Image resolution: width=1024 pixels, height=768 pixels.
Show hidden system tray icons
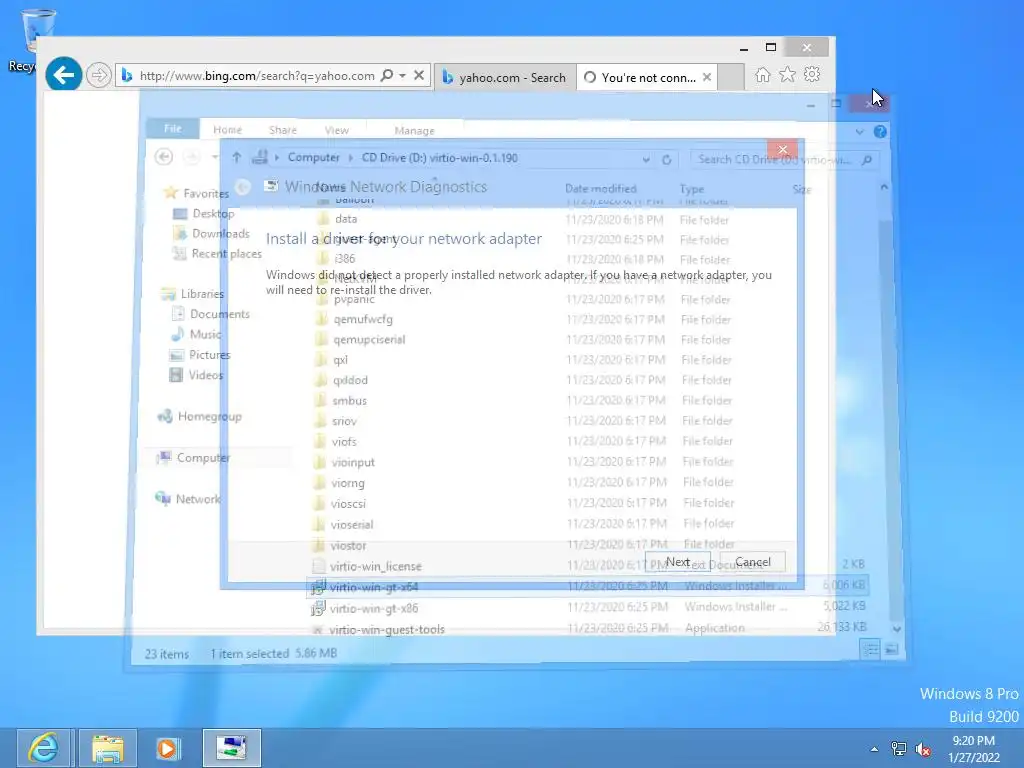coord(874,749)
